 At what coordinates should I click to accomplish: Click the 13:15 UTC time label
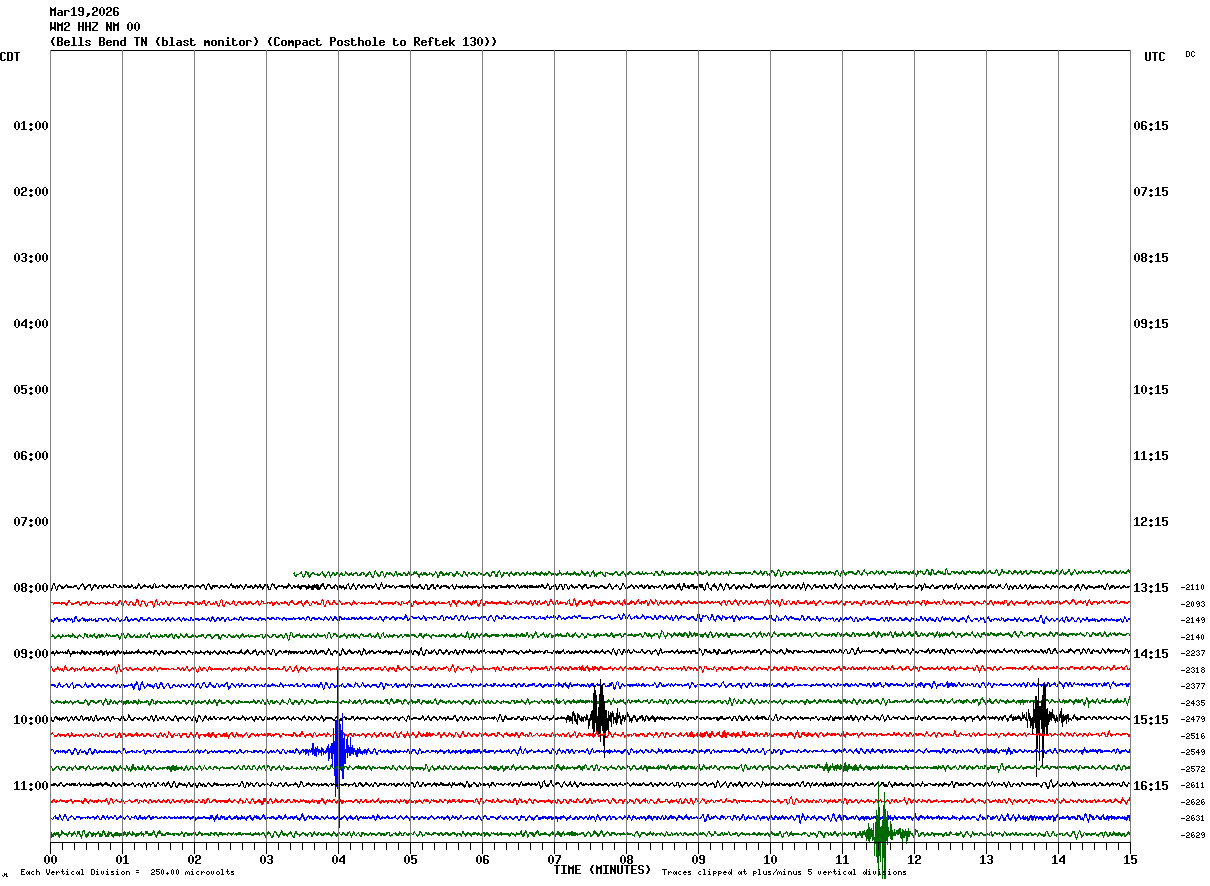(x=1150, y=588)
